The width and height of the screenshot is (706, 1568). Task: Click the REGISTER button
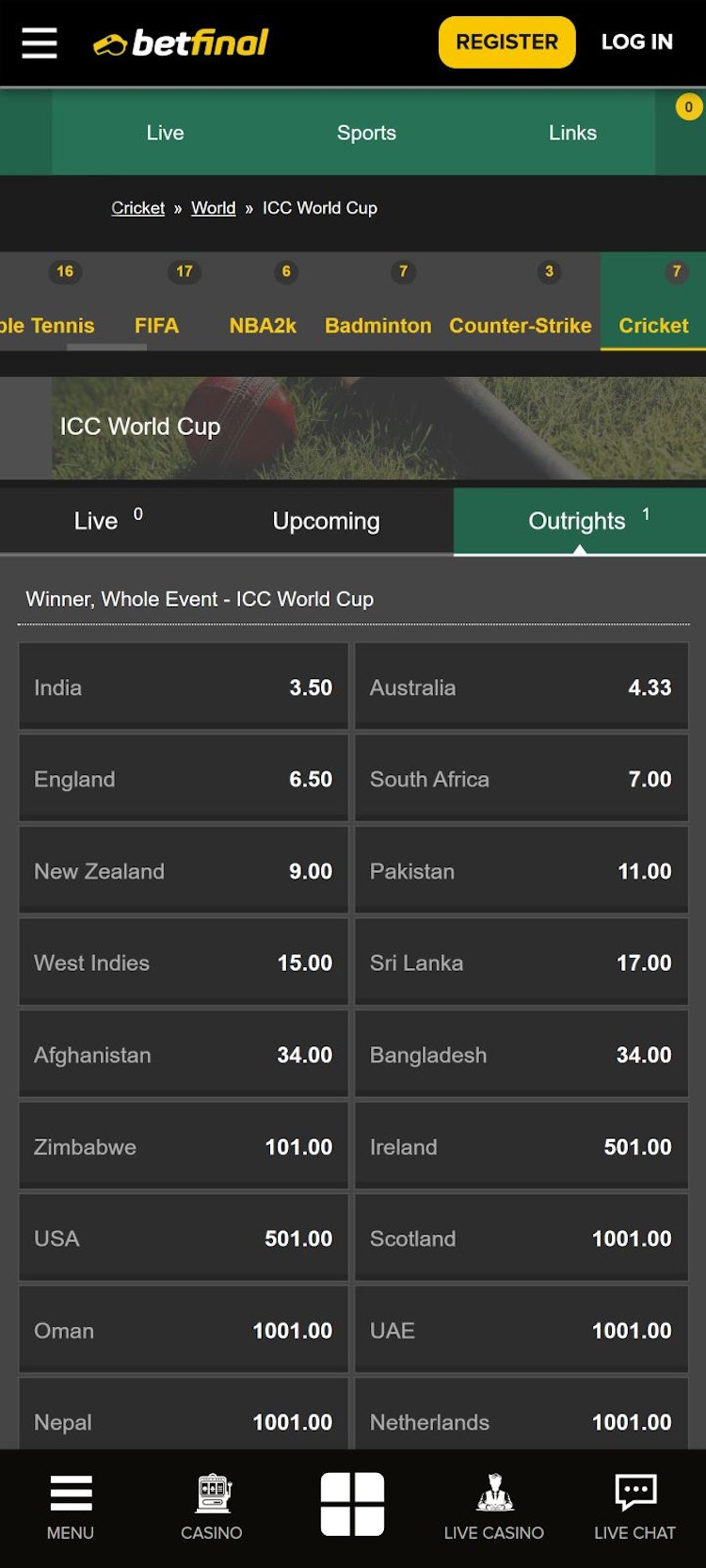point(506,41)
